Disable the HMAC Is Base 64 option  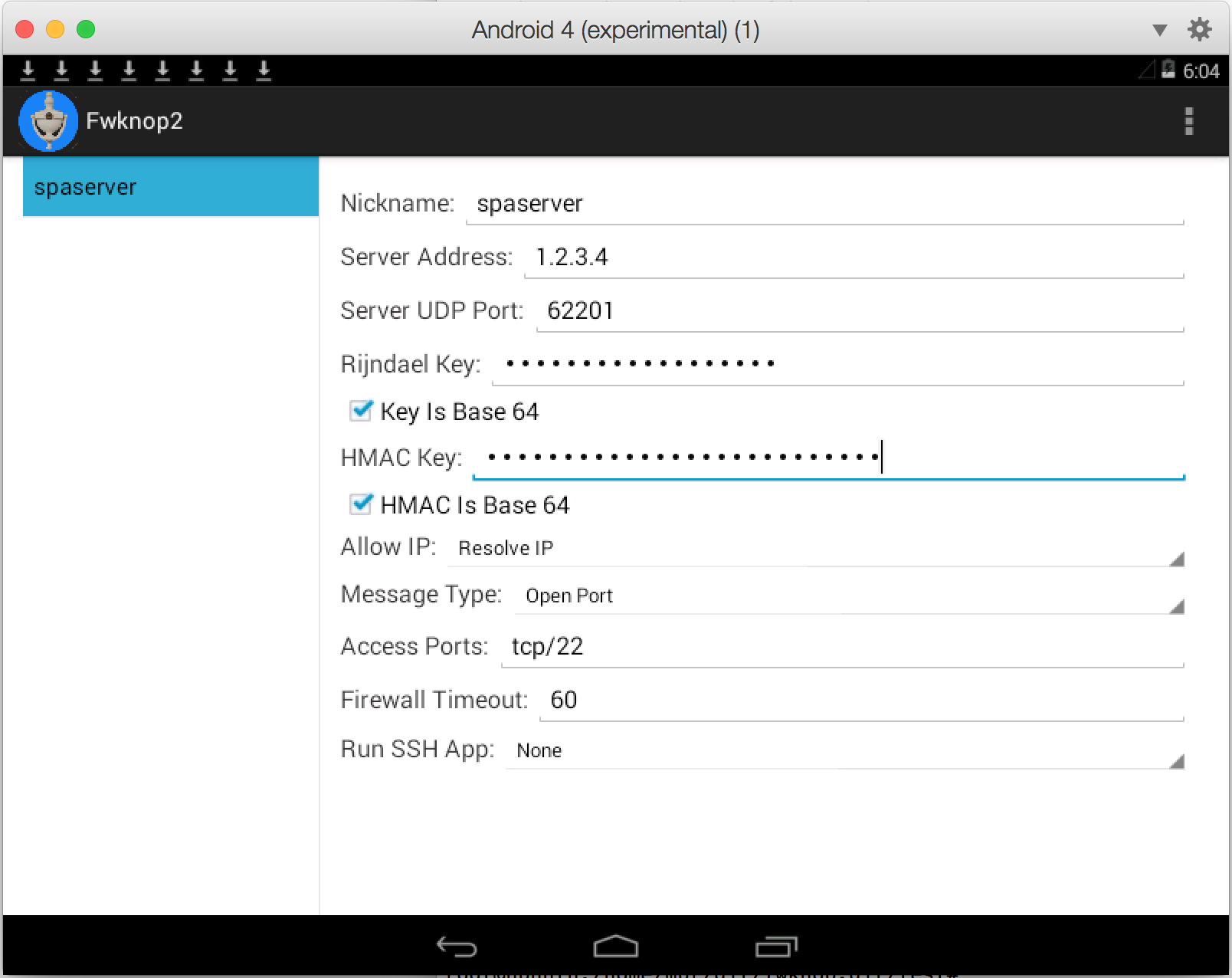click(x=360, y=504)
